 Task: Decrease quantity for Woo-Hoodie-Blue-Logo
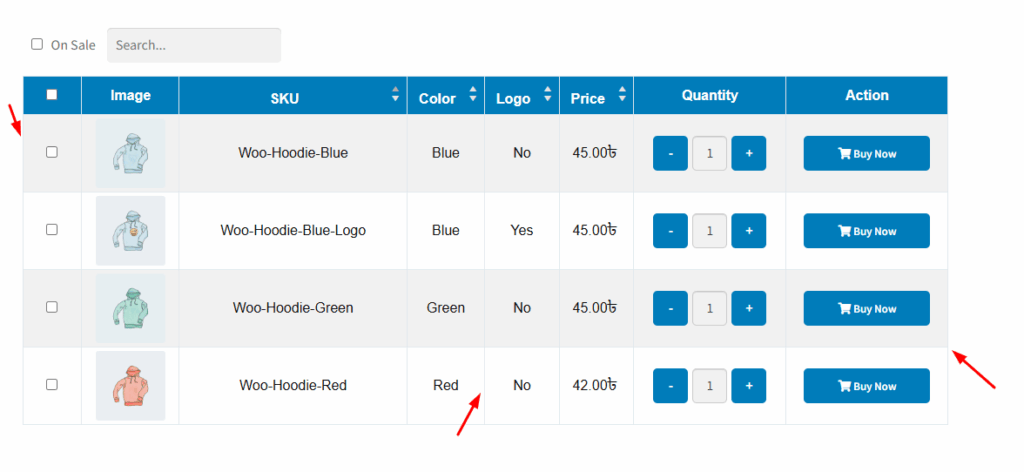point(670,230)
